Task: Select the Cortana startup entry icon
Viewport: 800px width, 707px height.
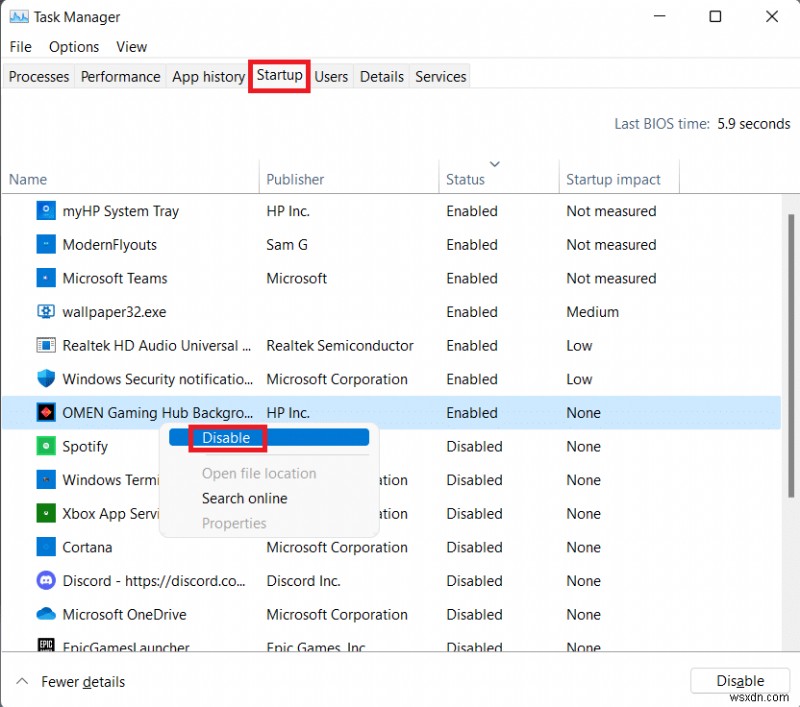Action: click(46, 547)
